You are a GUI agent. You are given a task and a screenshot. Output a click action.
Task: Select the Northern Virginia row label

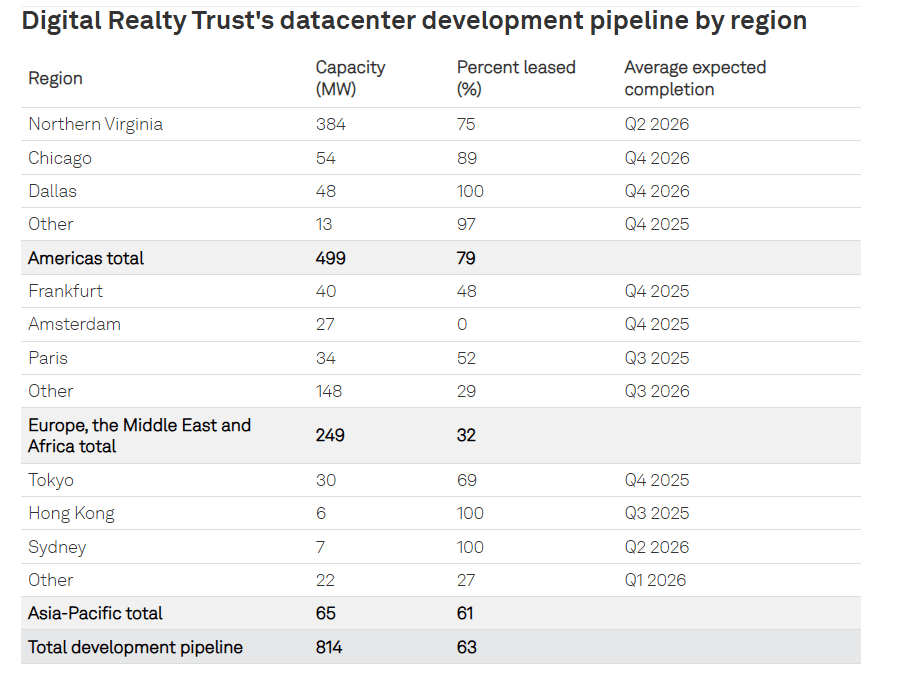[95, 124]
